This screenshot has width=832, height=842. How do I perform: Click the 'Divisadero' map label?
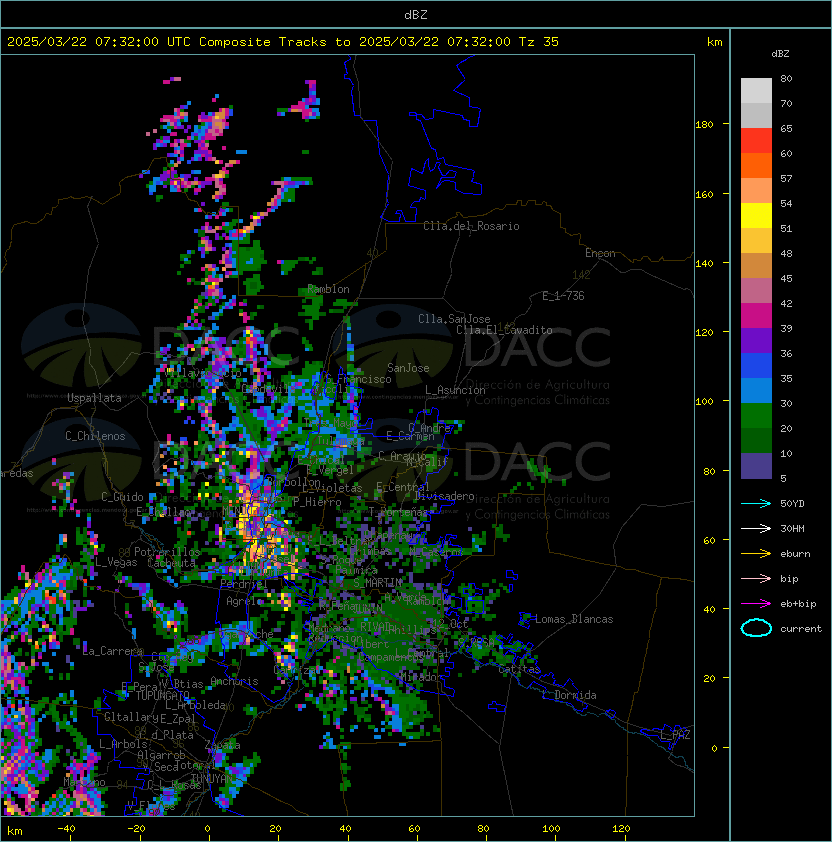point(444,496)
